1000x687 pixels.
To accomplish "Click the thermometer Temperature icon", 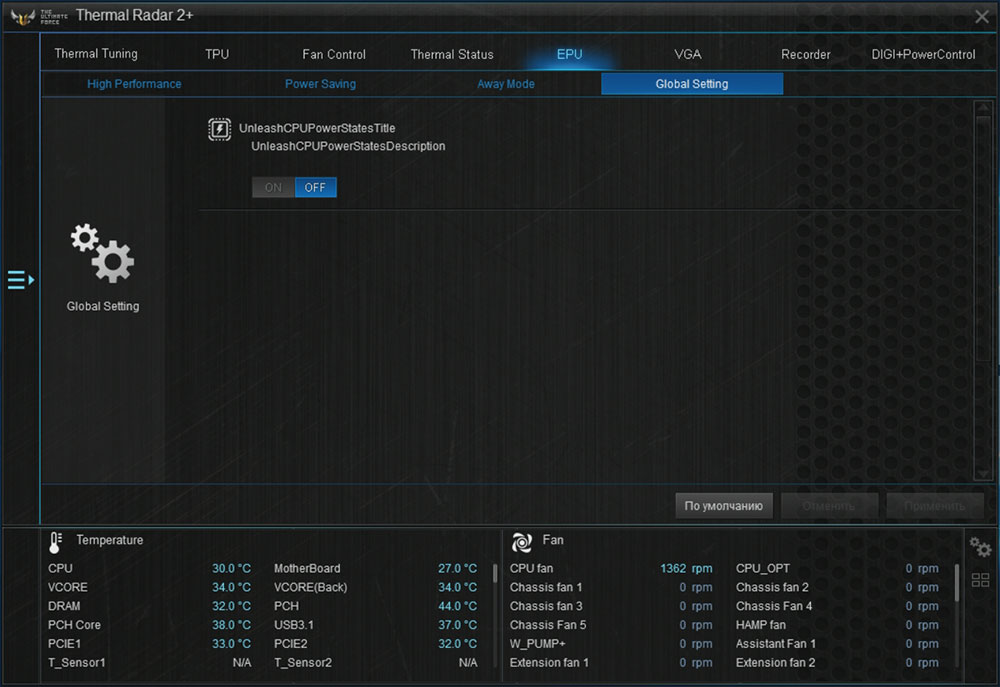I will [55, 542].
